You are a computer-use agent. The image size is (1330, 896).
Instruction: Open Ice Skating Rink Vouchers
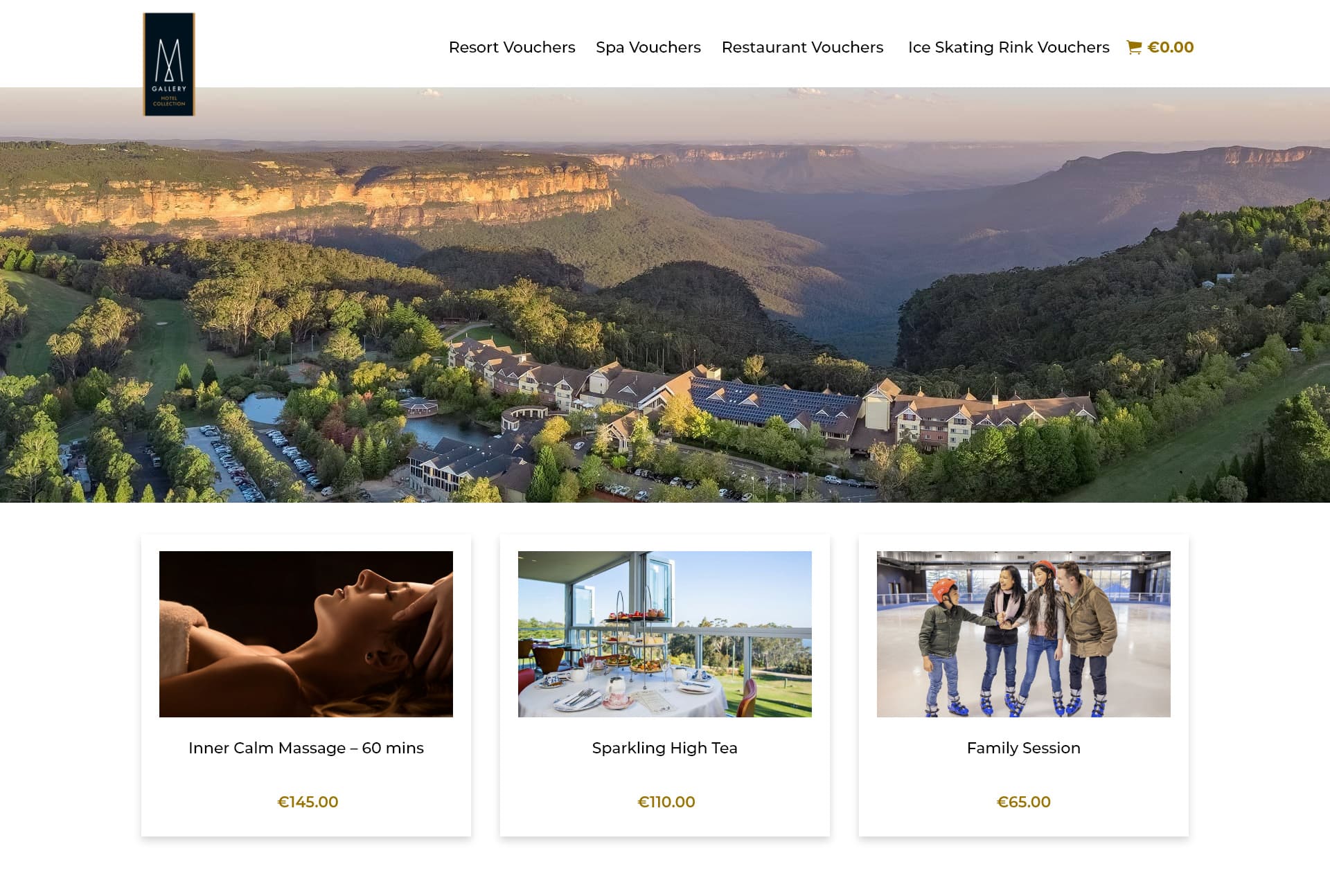pyautogui.click(x=1009, y=47)
